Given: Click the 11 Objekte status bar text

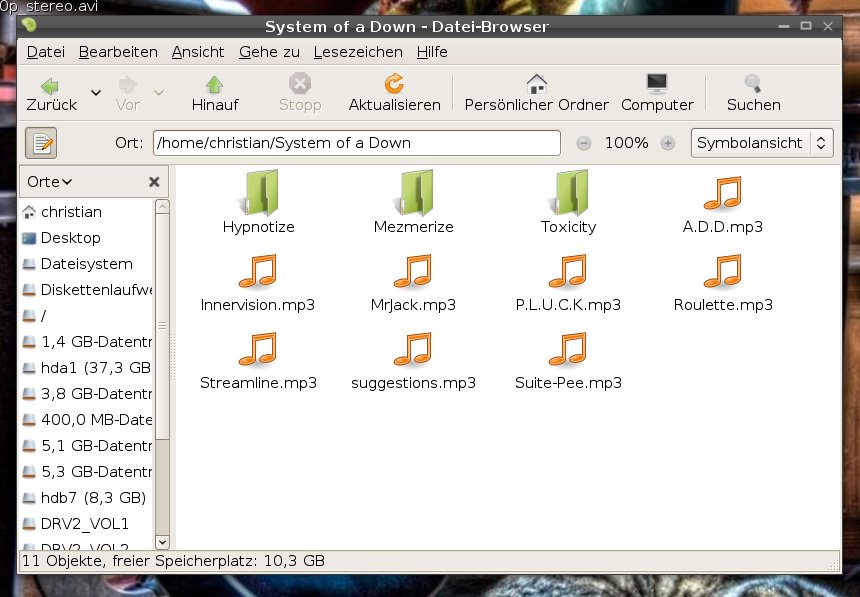Looking at the screenshot, I should pos(173,561).
